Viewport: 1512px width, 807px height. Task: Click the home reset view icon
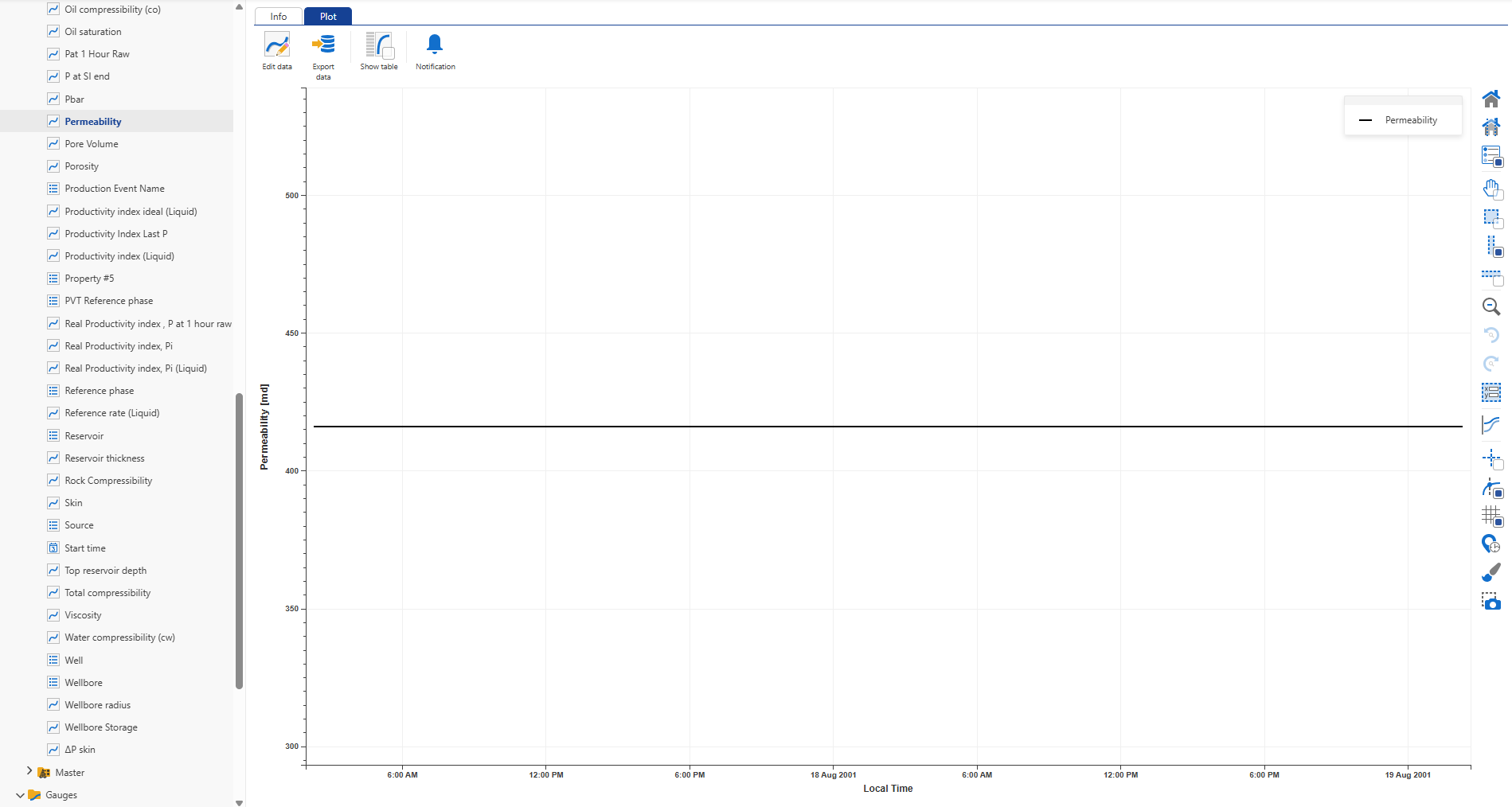tap(1491, 99)
